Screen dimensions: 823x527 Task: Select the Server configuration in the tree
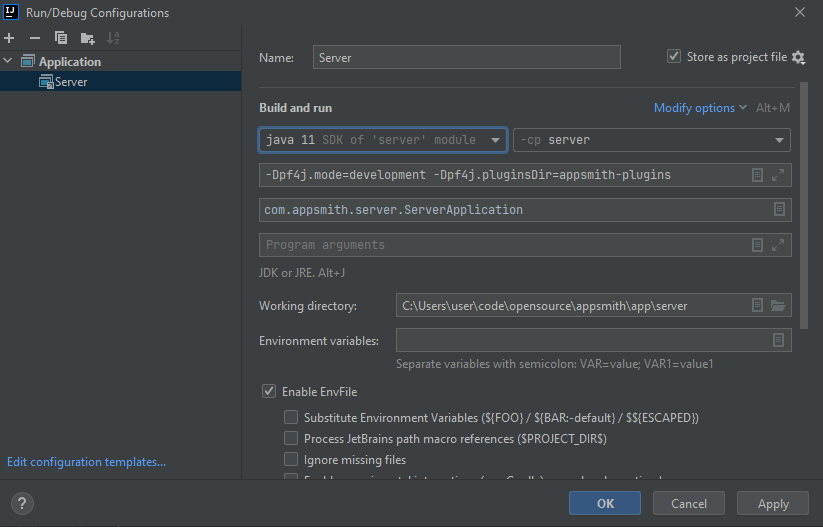70,82
